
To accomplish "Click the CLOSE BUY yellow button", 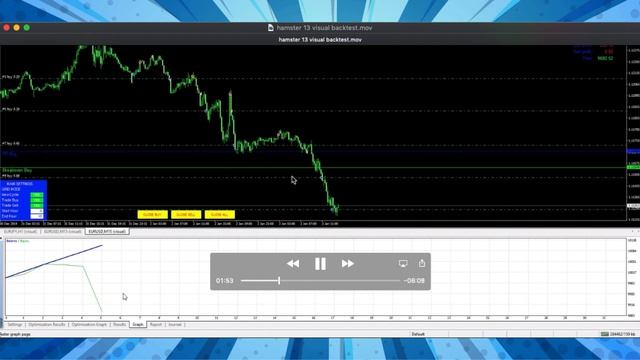I will coord(153,215).
